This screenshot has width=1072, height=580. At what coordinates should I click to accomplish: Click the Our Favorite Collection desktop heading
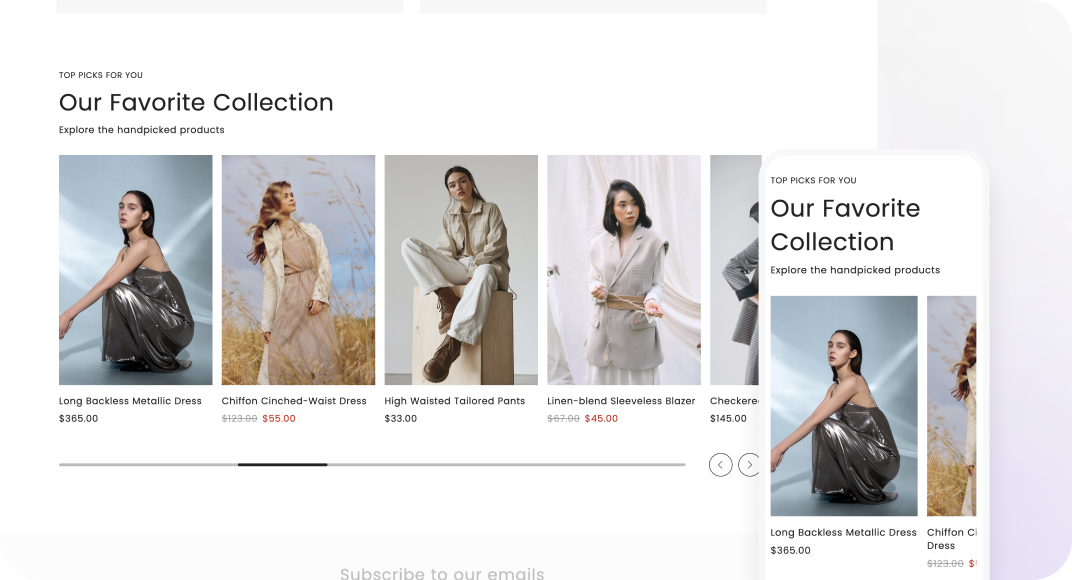pos(196,103)
